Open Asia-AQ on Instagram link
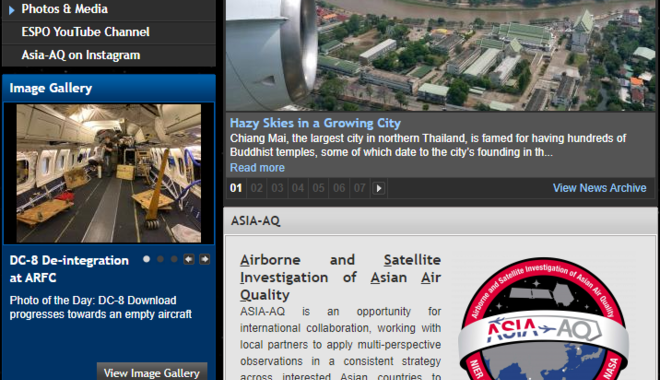 coord(81,55)
